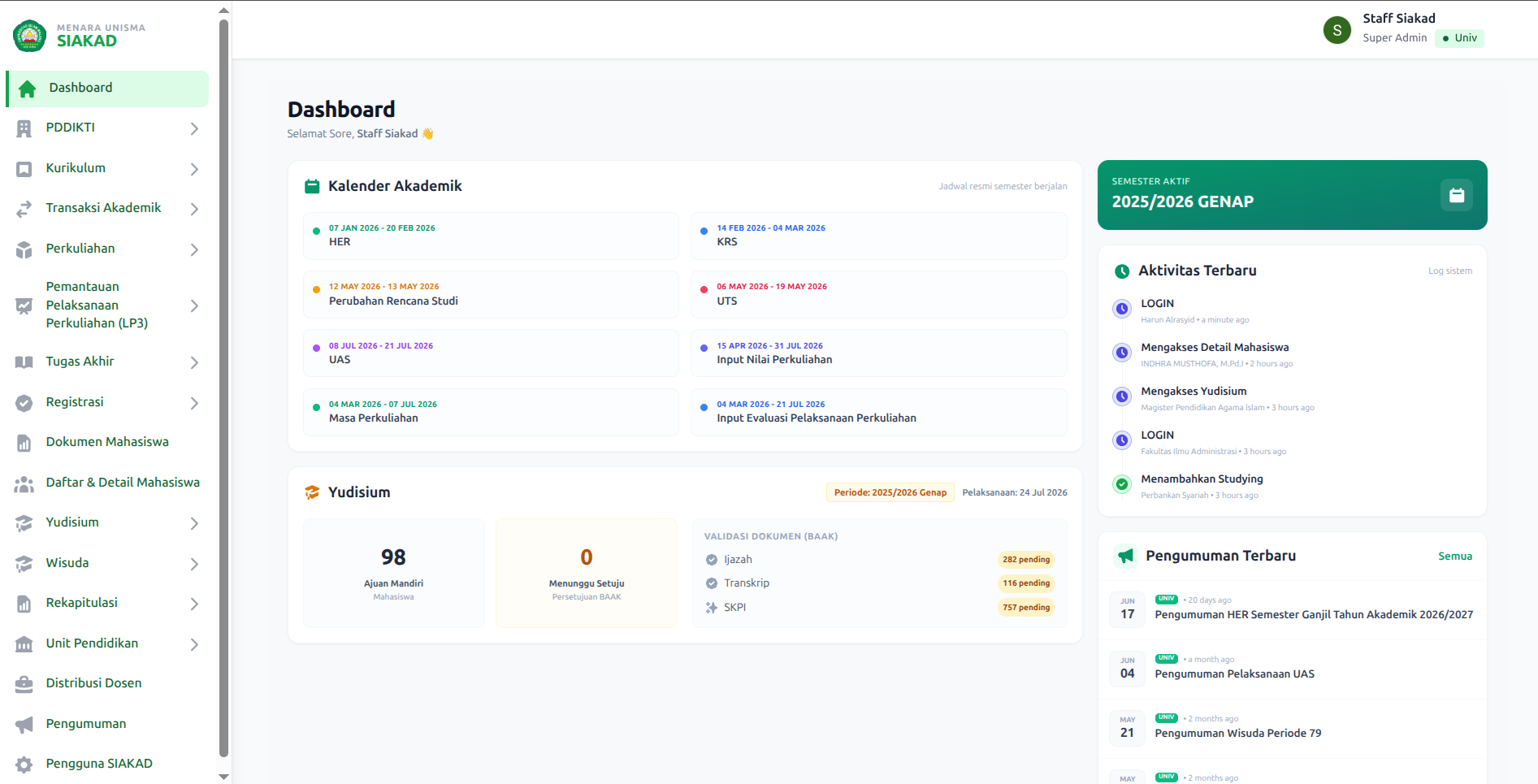Click the sidebar scroll up arrow

(223, 11)
